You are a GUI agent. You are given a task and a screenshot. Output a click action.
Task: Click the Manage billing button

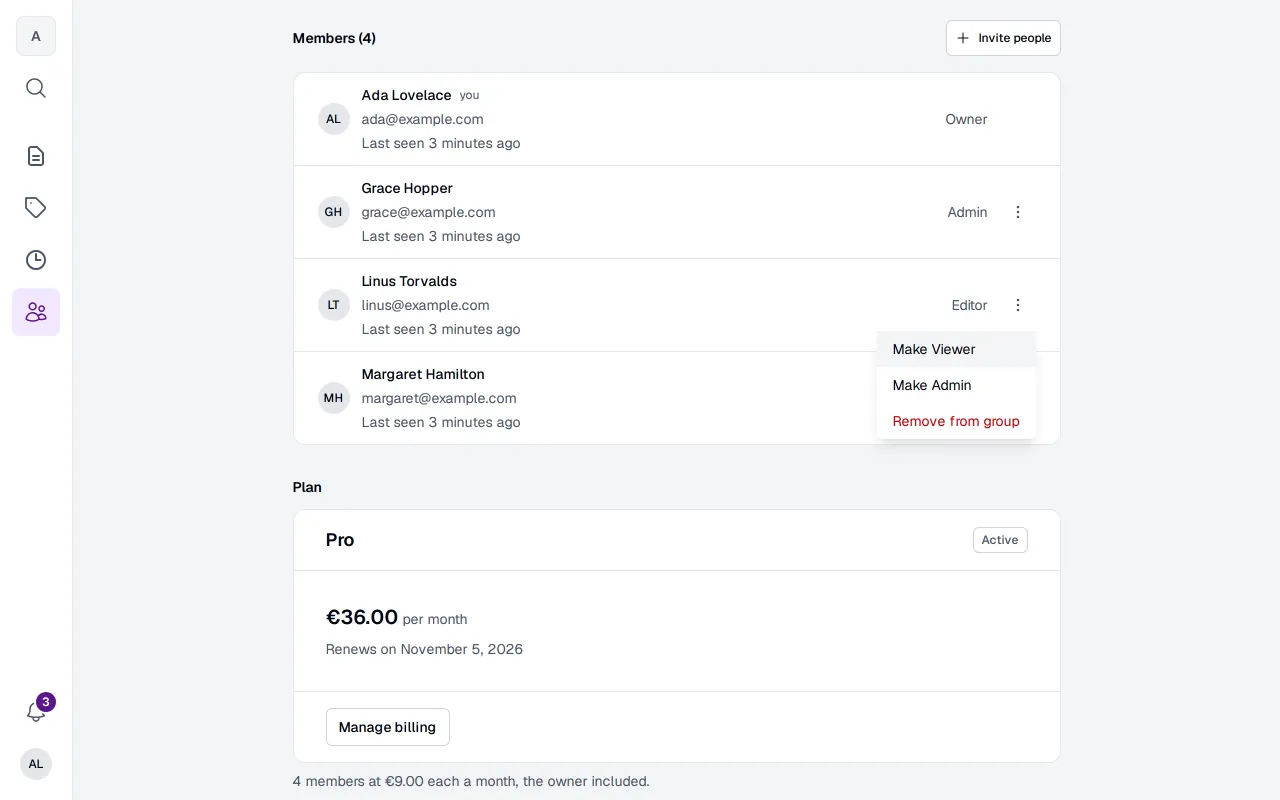388,727
